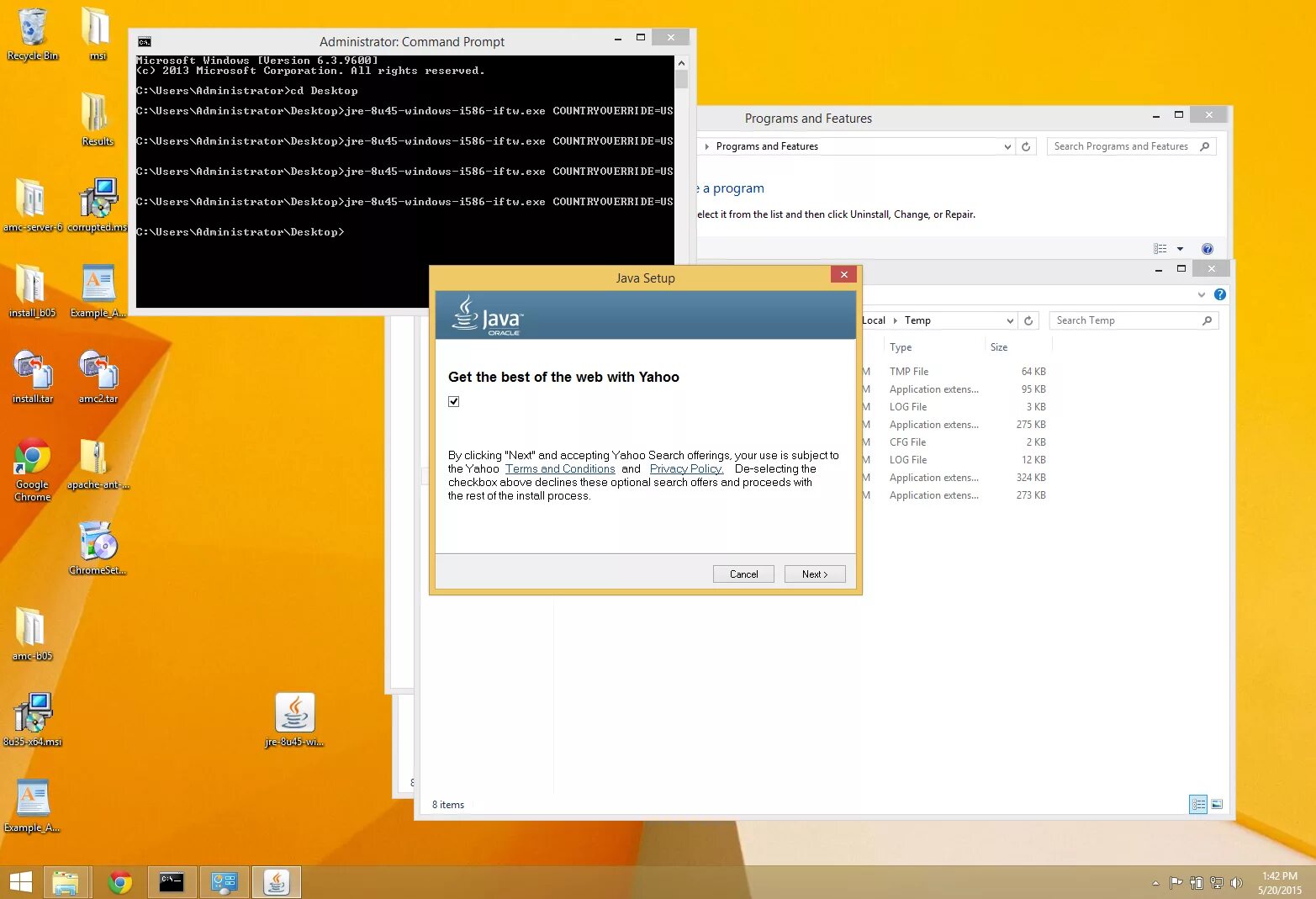Sort Temp files by Type column
Viewport: 1316px width, 899px height.
coord(901,346)
